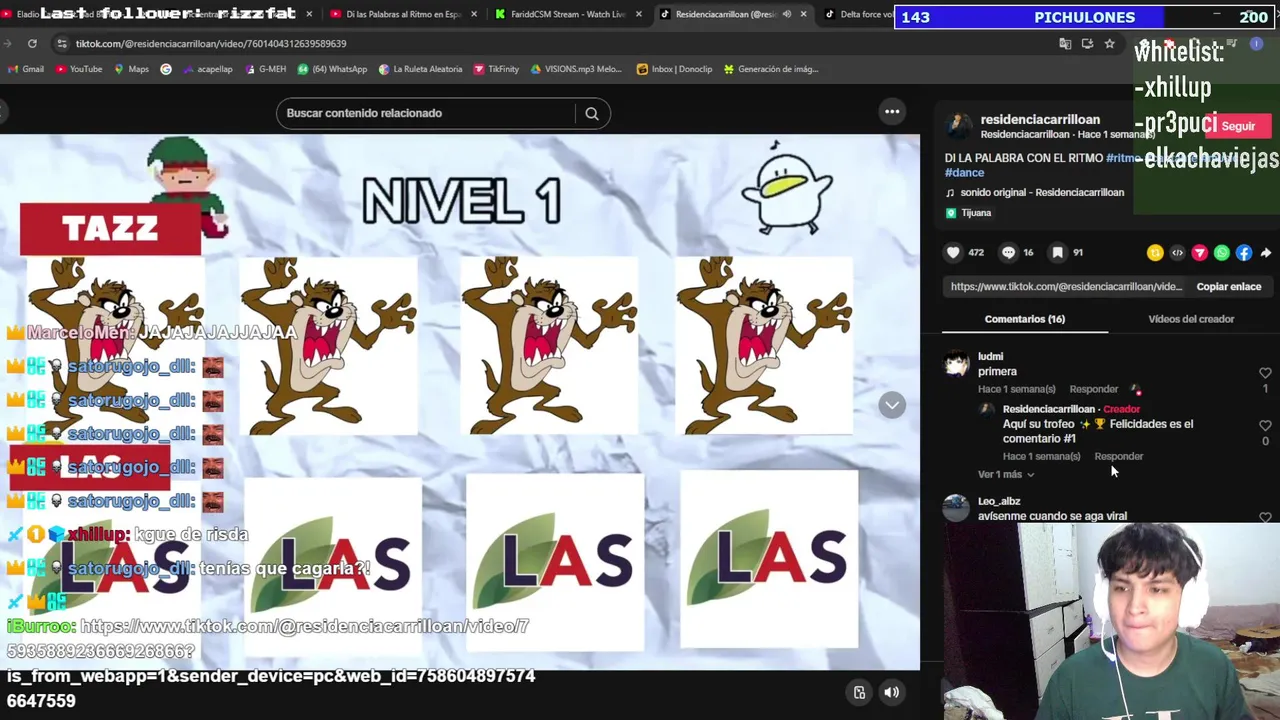Click the browser address bar URL
The image size is (1280, 720).
(211, 44)
